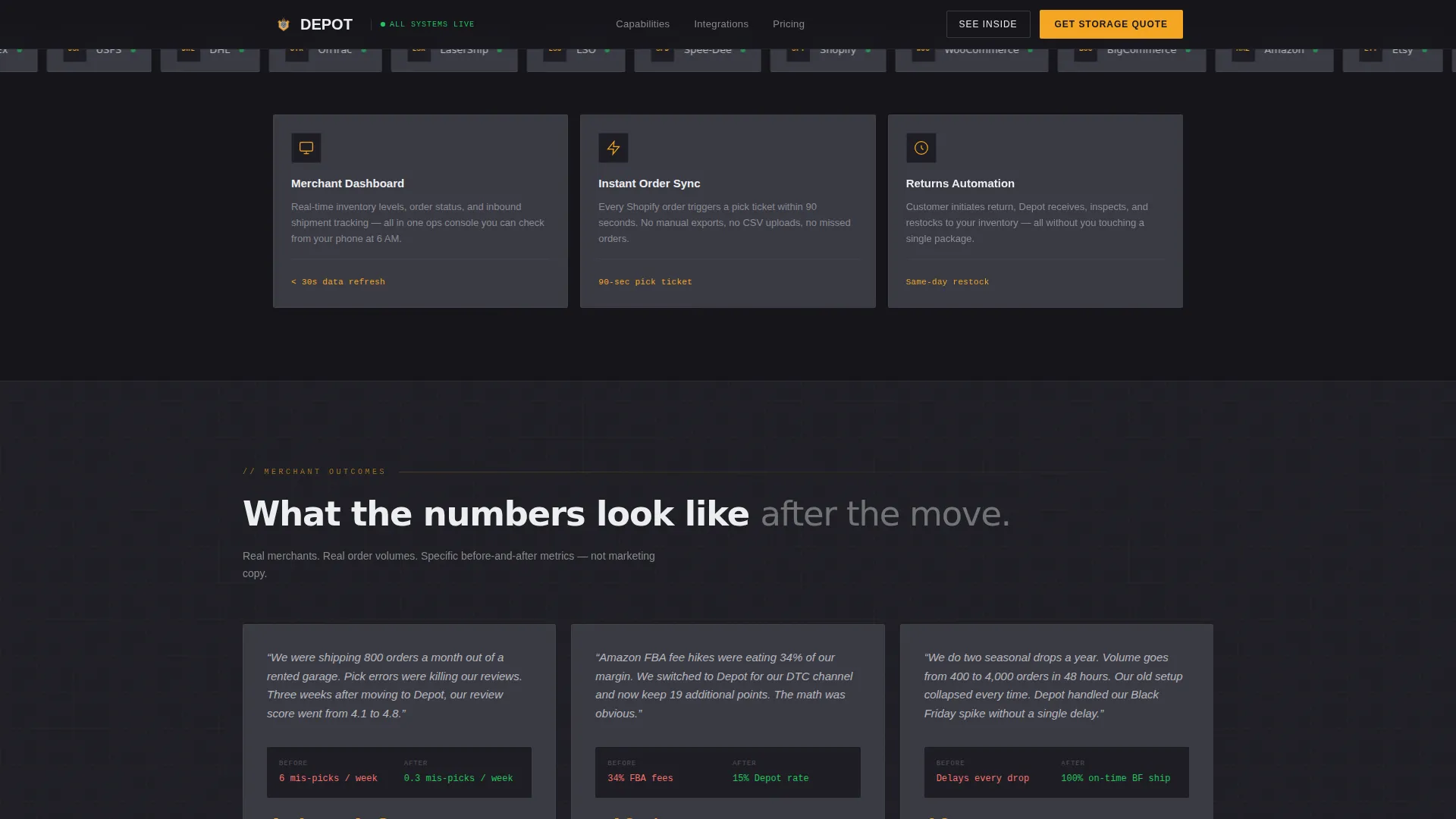The width and height of the screenshot is (1456, 819).
Task: Click the '34% FBA fees' before value
Action: tap(641, 779)
